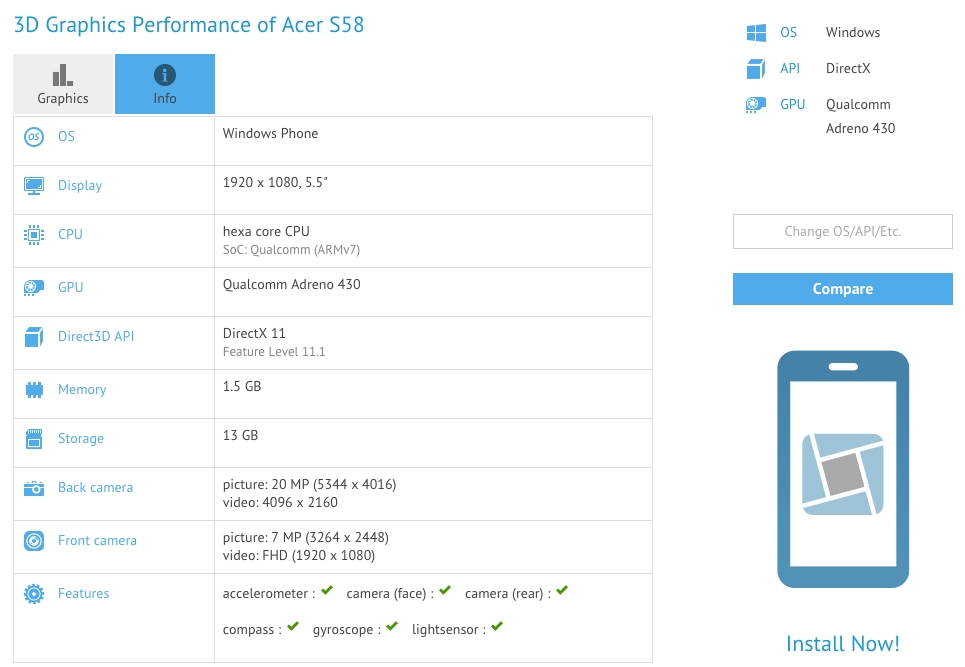
Task: Click Qualcomm Adreno 430 in the table
Action: point(292,284)
